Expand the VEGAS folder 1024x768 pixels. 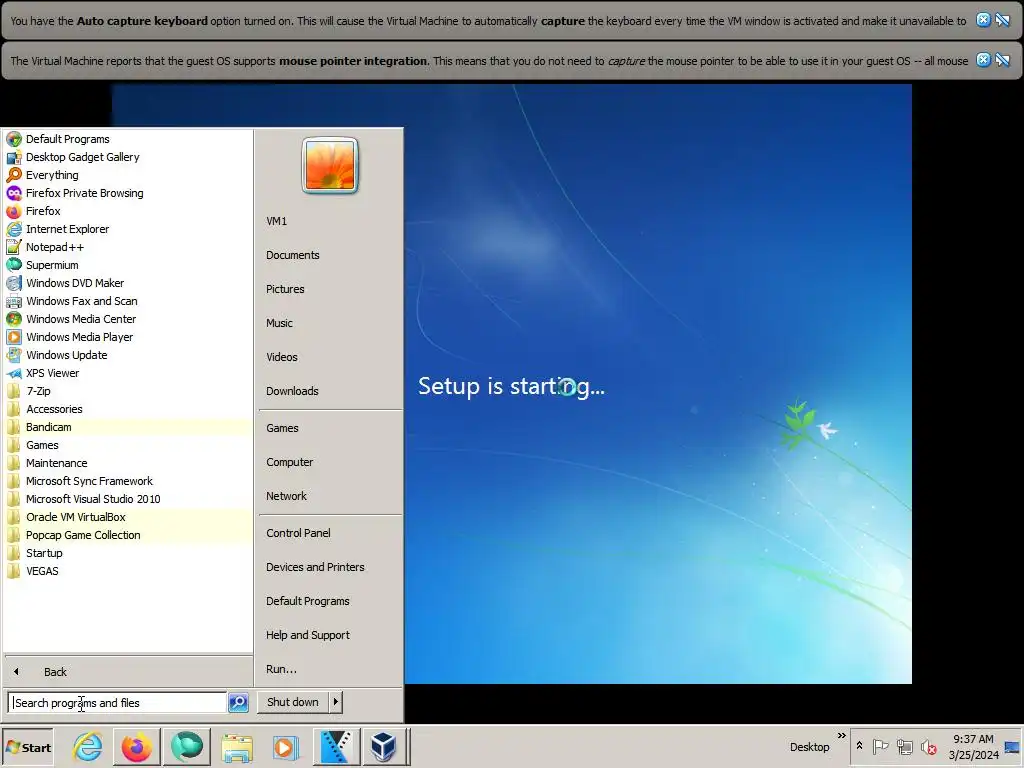(x=127, y=571)
